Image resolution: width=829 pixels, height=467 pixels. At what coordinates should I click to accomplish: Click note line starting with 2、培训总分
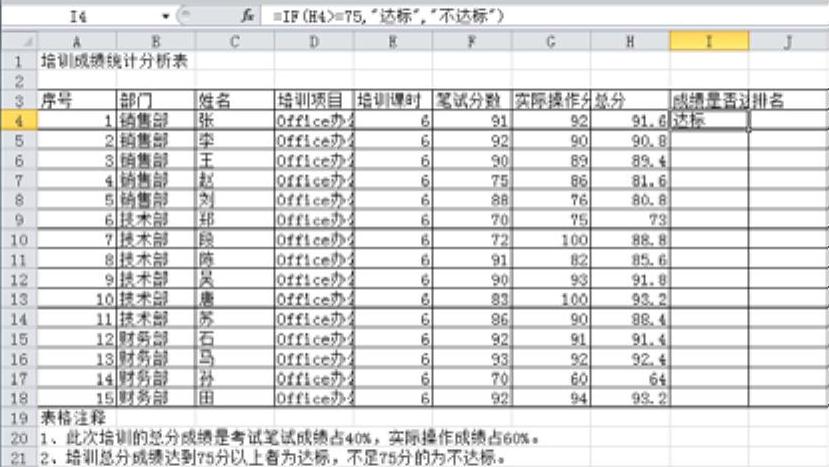(272, 457)
